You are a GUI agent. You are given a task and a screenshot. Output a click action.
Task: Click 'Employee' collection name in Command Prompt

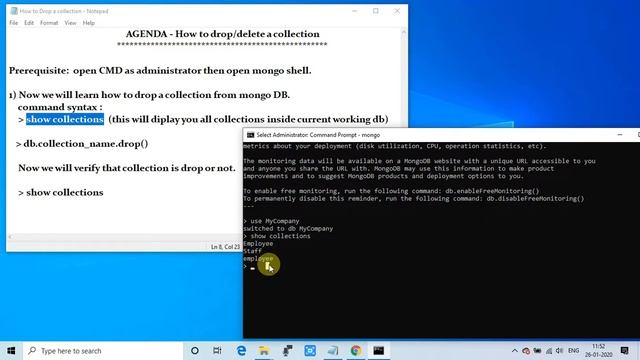point(258,244)
